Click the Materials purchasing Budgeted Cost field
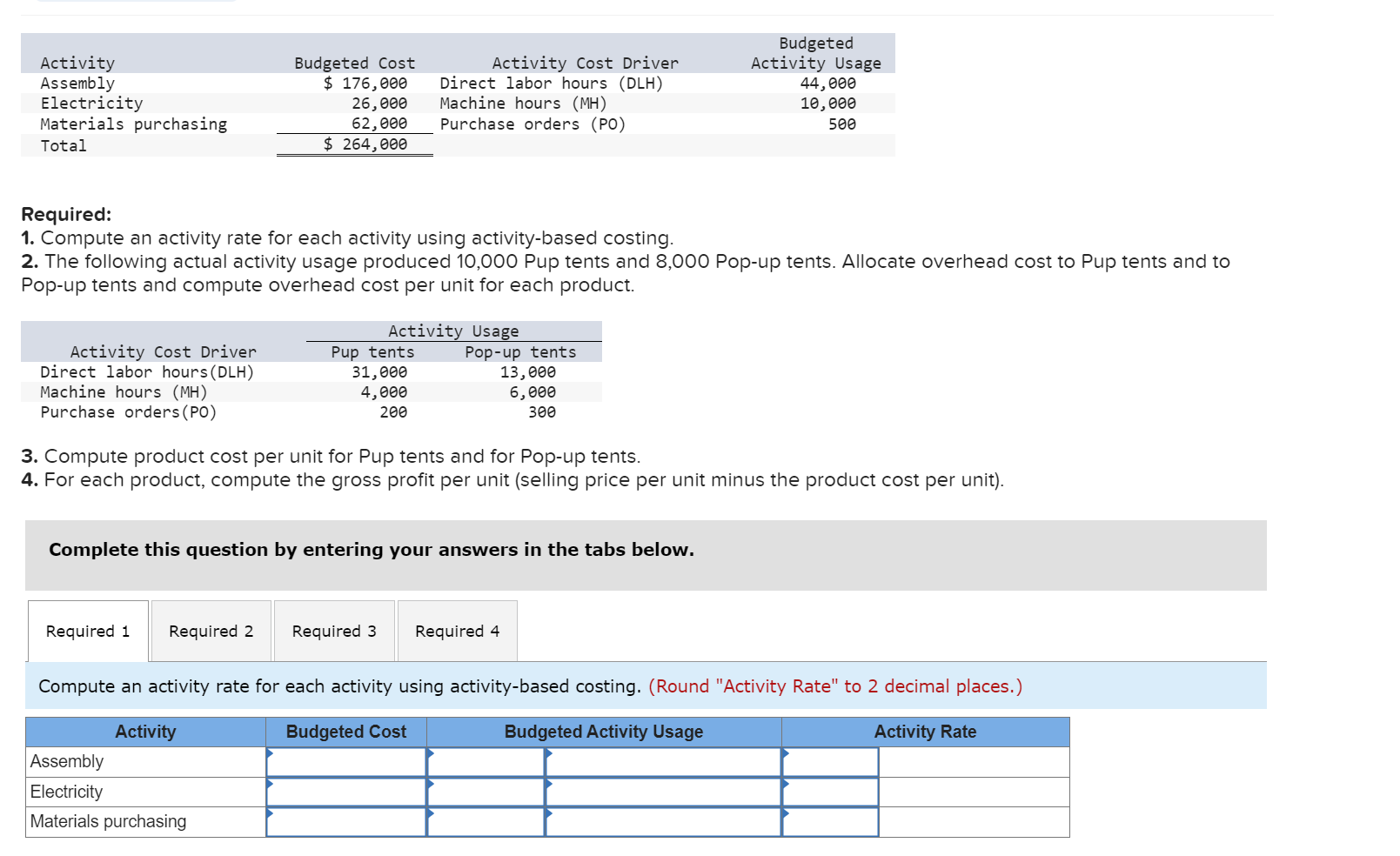Screen dimensions: 1400x856 [346, 821]
